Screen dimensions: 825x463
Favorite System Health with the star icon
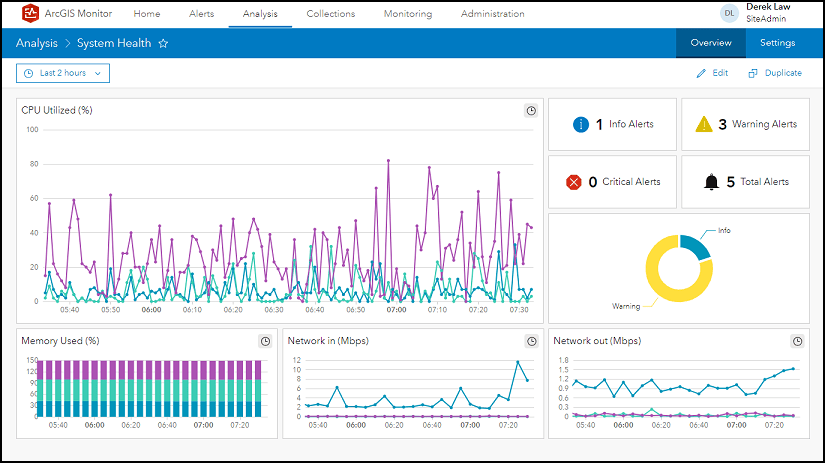[164, 44]
